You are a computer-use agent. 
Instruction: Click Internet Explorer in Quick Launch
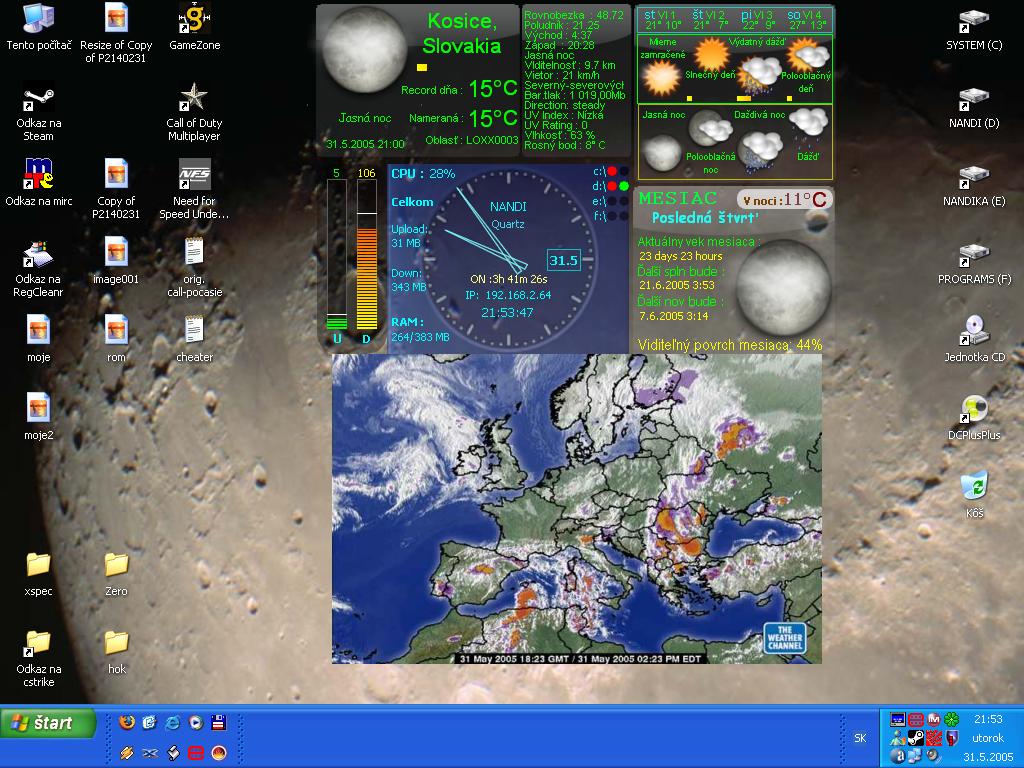click(x=172, y=722)
